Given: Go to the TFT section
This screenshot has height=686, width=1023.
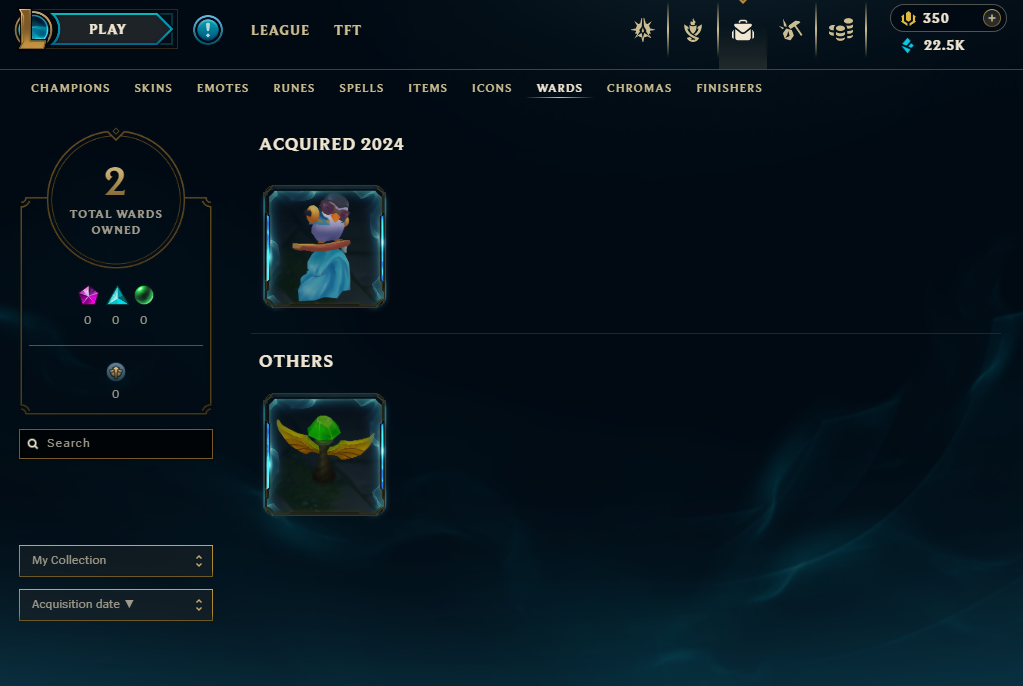Looking at the screenshot, I should point(347,30).
